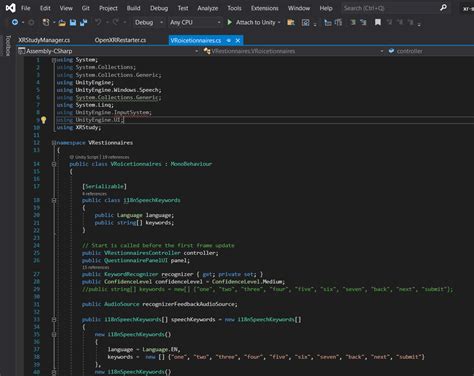This screenshot has height=376, width=474.
Task: Click the references CodeLens above i18nSpeechKeywords class
Action: point(95,194)
